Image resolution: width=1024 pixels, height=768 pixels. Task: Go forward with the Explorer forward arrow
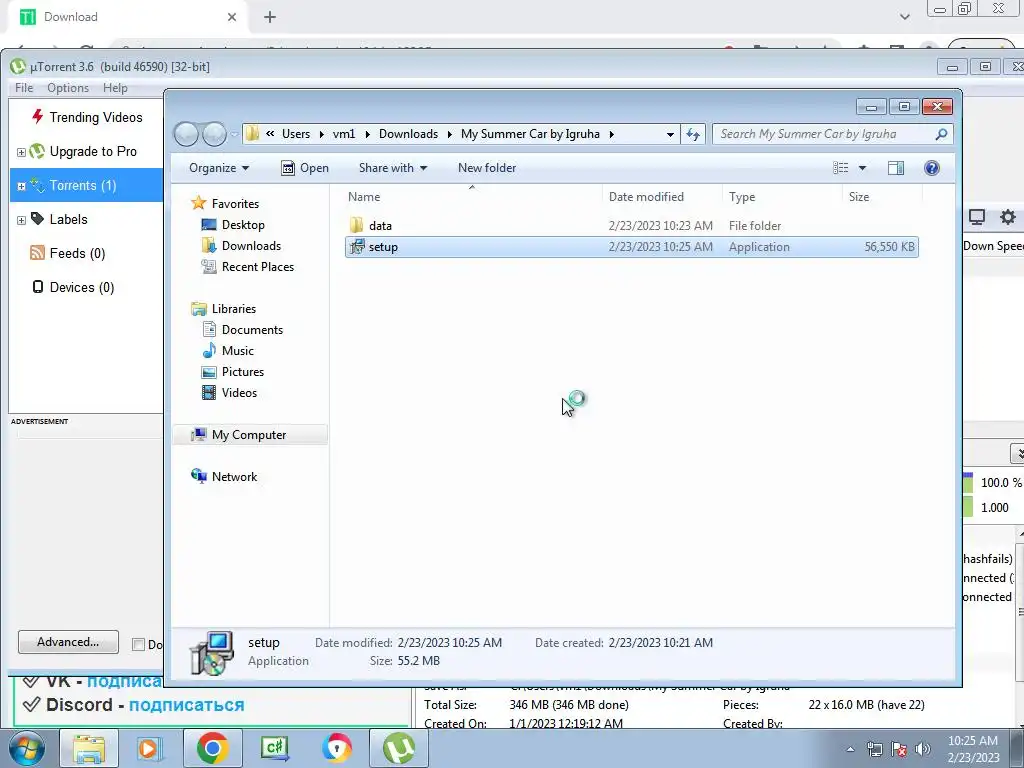coord(214,134)
